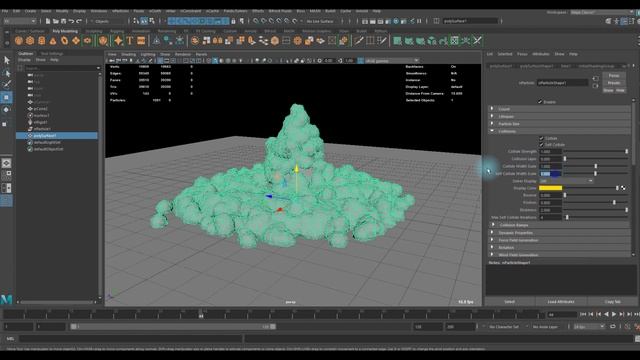Click the Collide Strength slider
Screen dimensions: 640x360
pyautogui.click(x=596, y=151)
